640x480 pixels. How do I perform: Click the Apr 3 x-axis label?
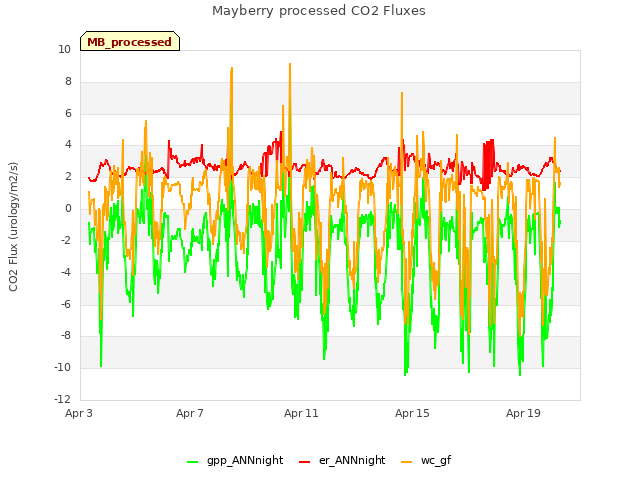79,413
